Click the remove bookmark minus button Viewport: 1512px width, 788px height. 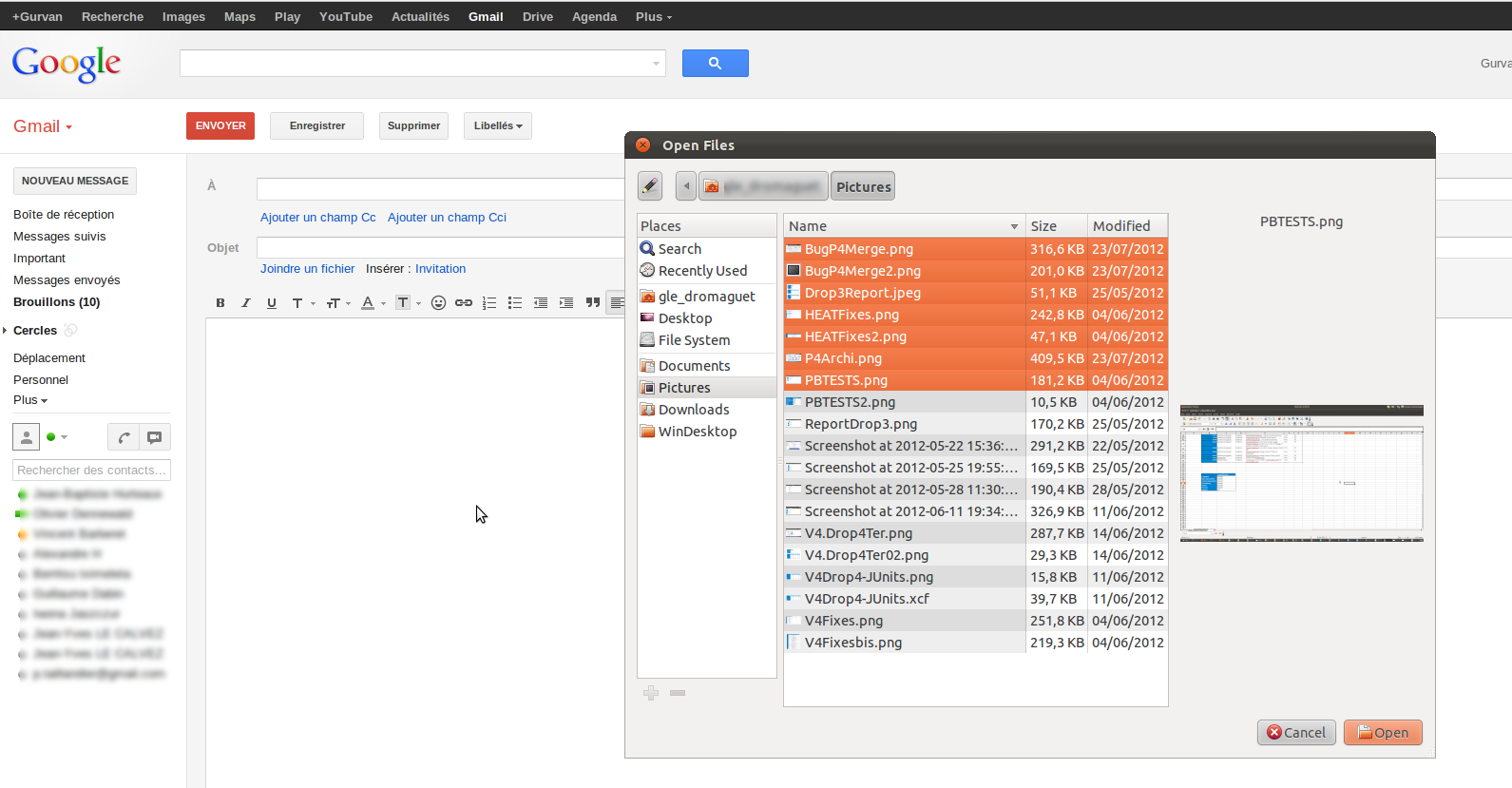[x=678, y=693]
